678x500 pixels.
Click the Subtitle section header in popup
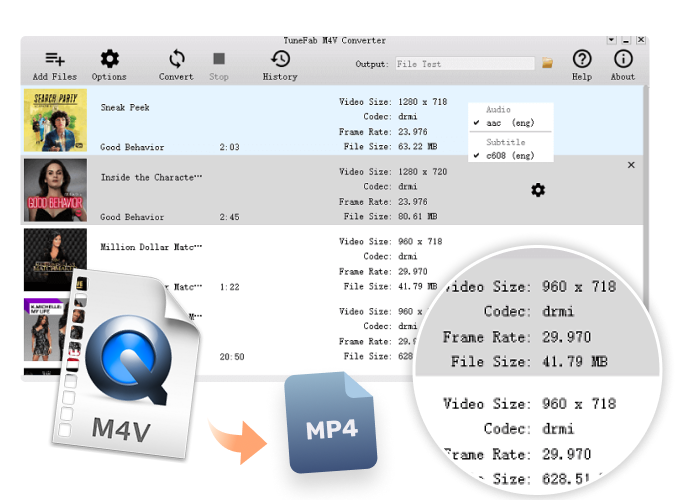[506, 142]
